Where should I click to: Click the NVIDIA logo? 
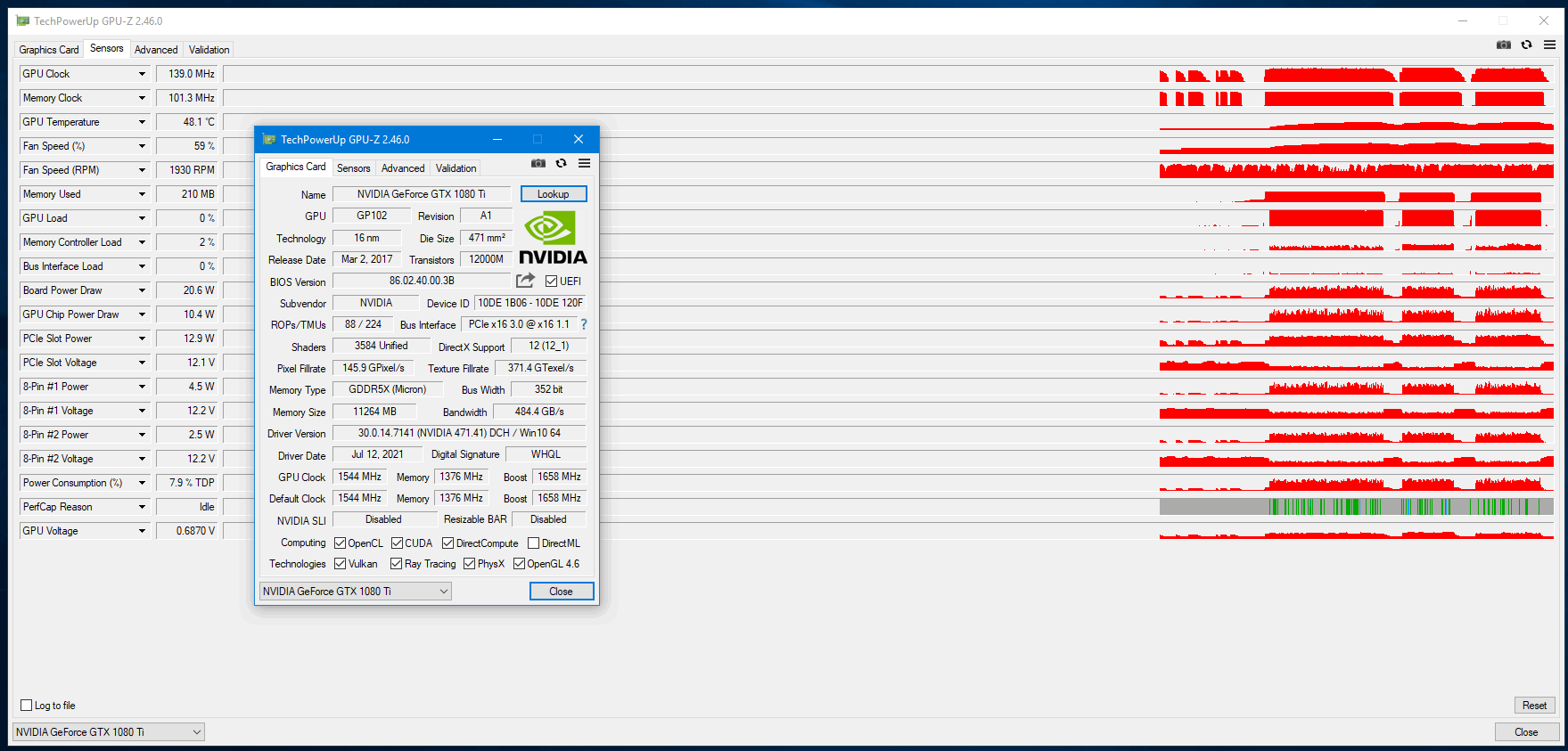pos(553,238)
